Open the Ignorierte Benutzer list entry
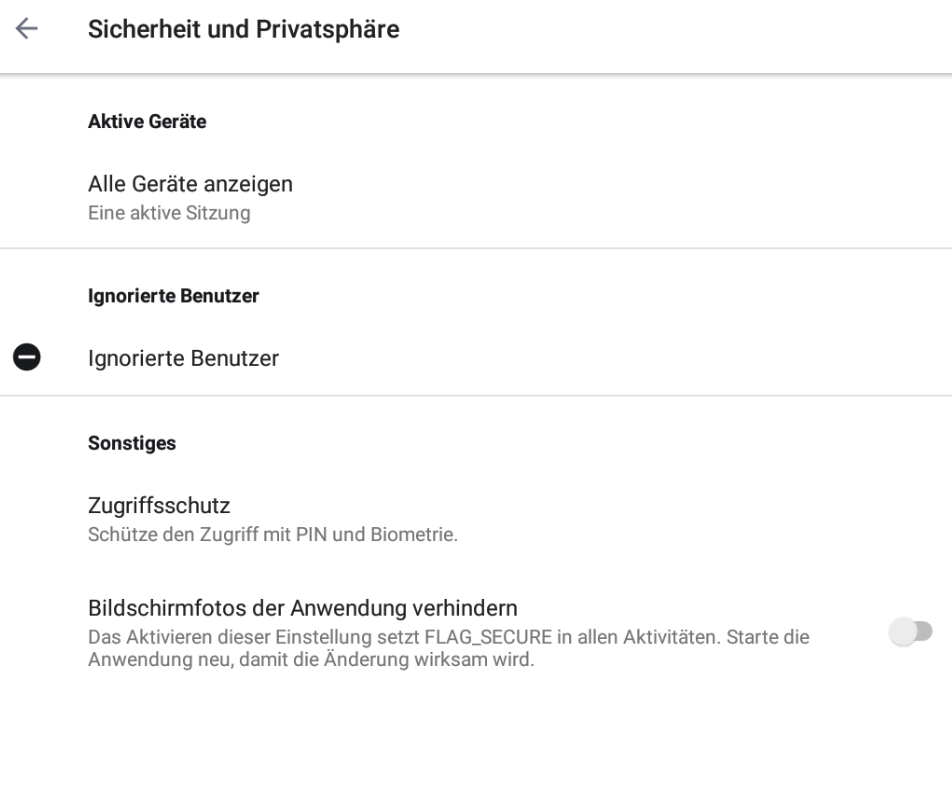This screenshot has height=800, width=952. [183, 358]
